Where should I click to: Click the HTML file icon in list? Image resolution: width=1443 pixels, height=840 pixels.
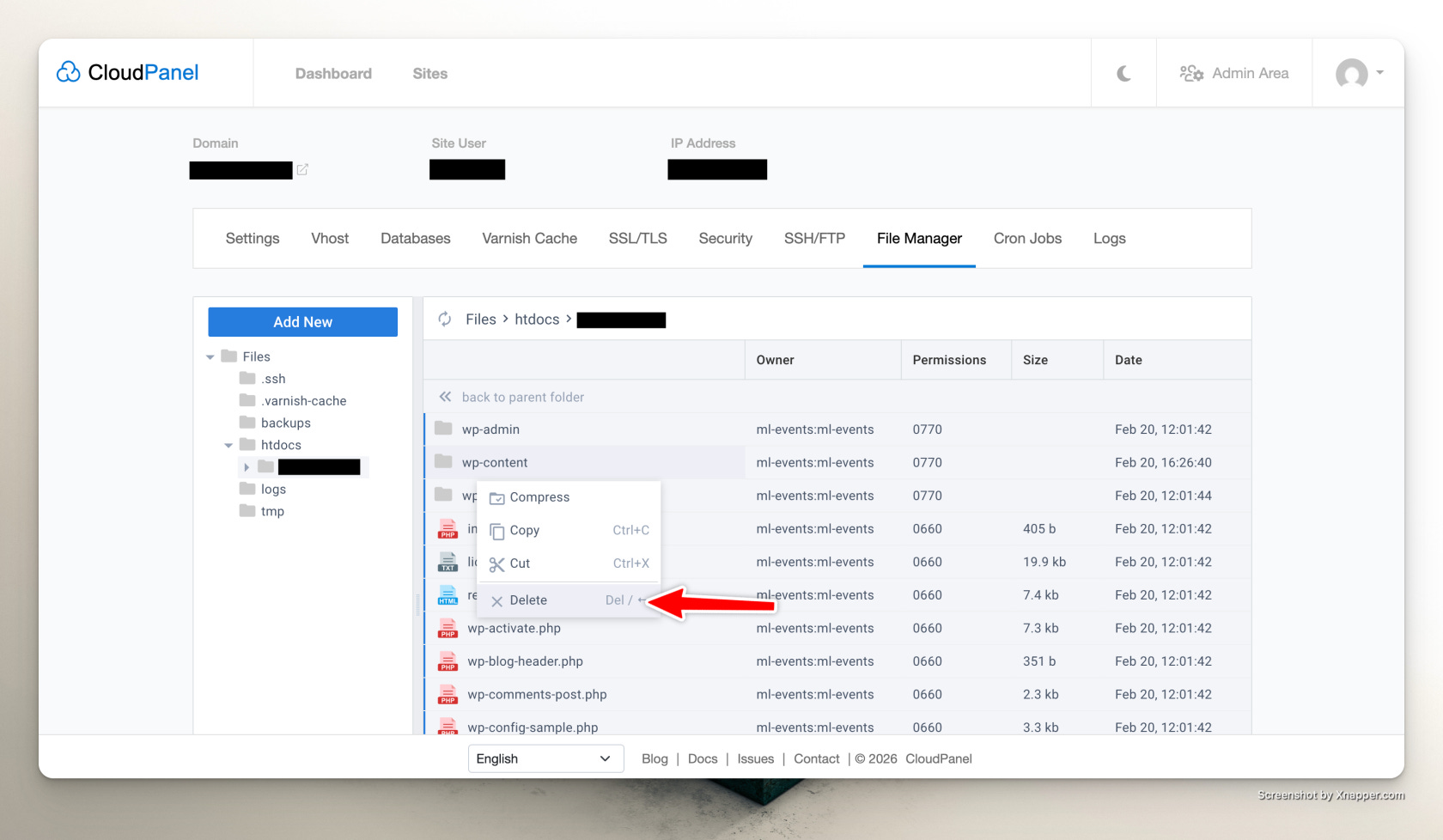(x=448, y=594)
